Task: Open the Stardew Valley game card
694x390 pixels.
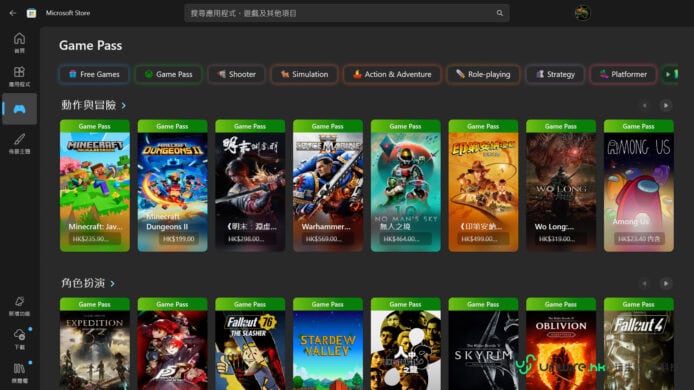Action: (328, 344)
